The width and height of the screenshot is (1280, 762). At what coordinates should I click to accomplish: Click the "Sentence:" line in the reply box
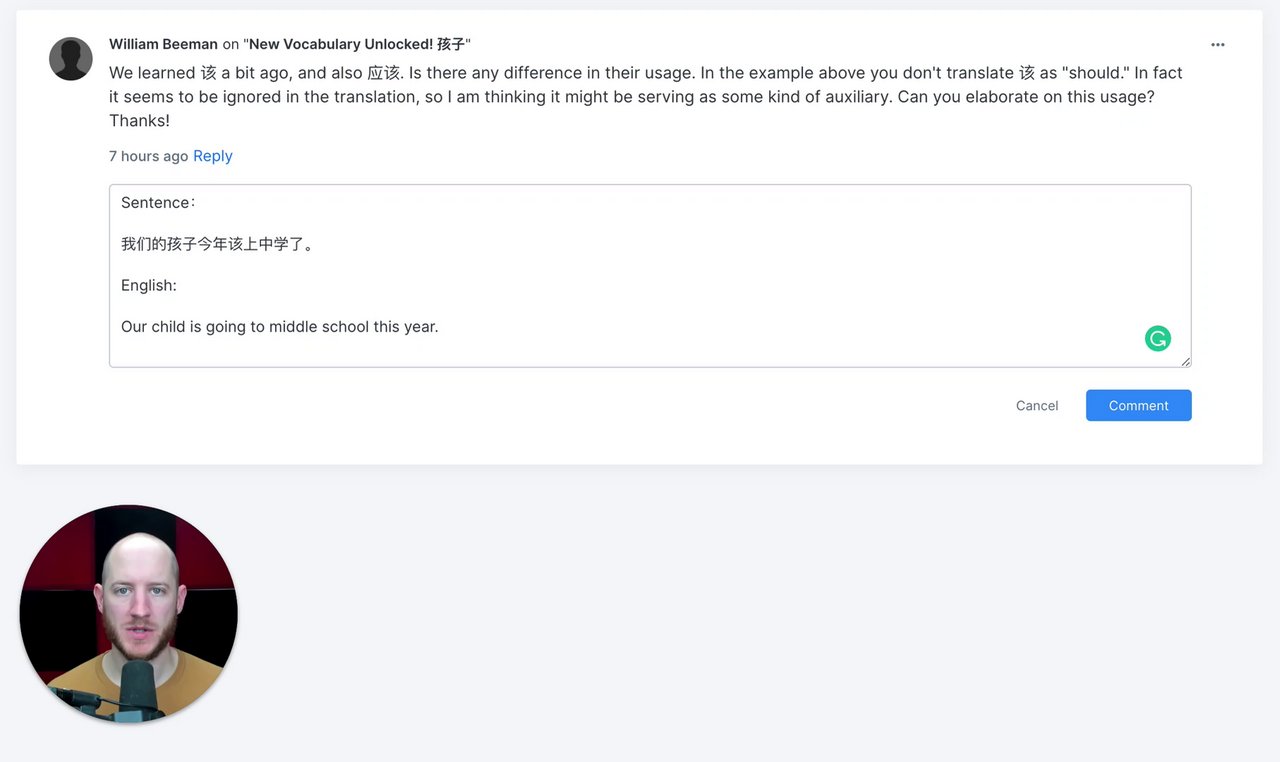point(158,202)
